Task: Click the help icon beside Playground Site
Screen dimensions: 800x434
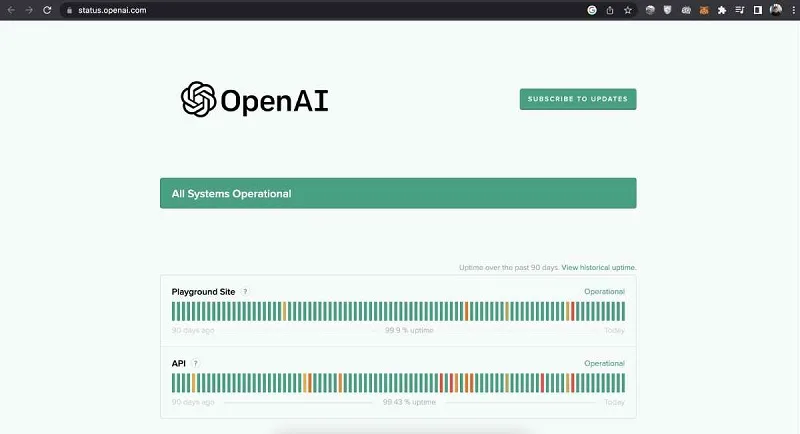Action: (x=245, y=292)
